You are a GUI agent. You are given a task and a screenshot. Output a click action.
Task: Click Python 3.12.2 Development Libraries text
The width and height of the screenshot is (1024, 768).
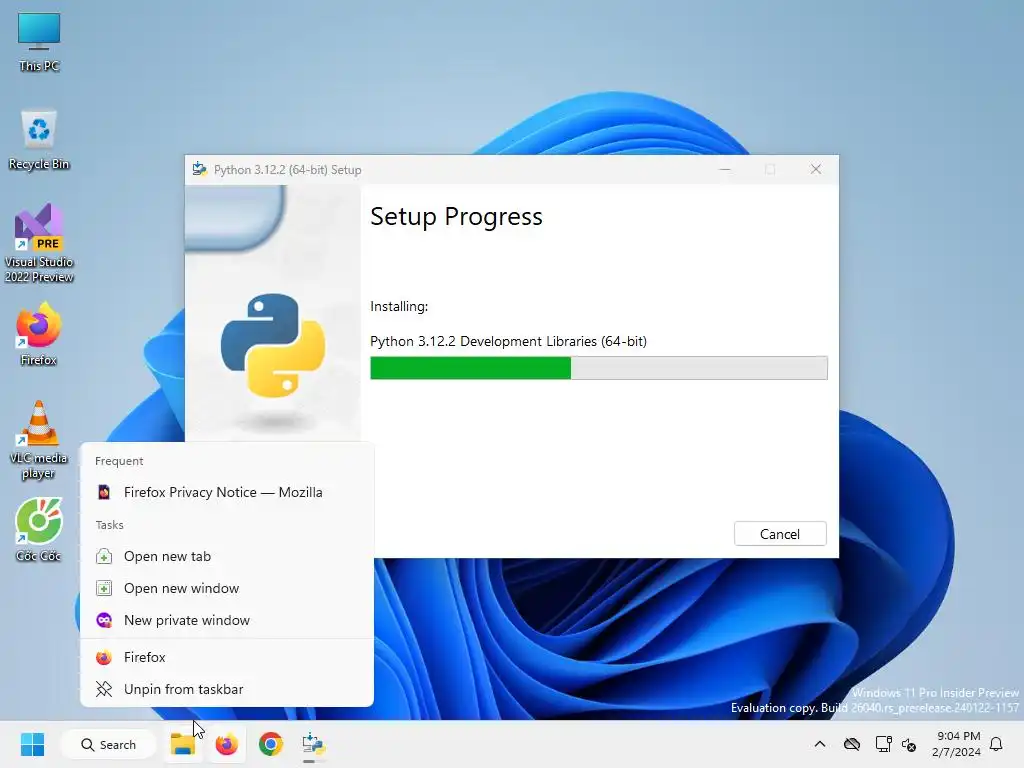508,341
